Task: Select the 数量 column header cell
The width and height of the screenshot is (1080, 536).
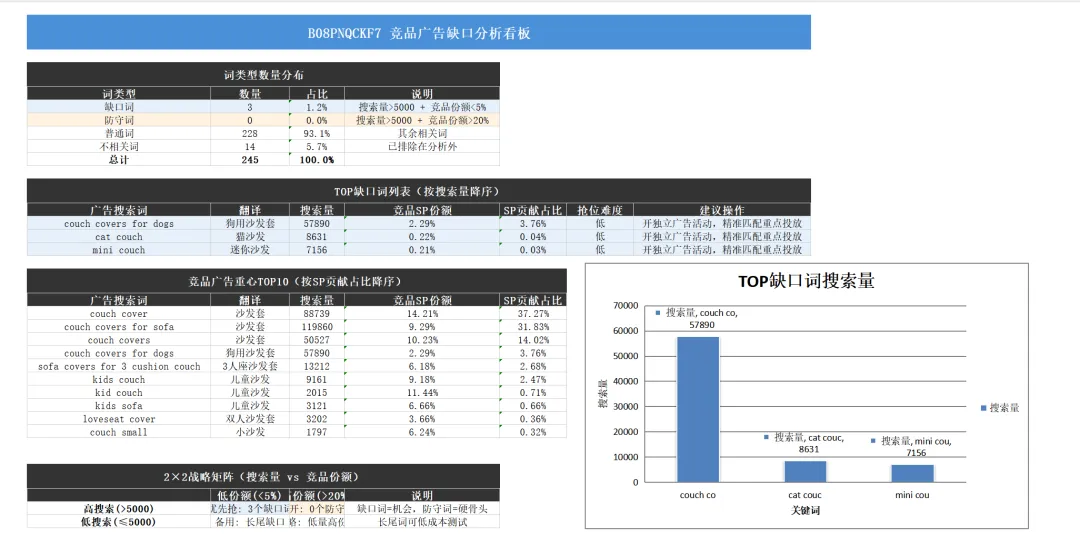Action: [250, 94]
